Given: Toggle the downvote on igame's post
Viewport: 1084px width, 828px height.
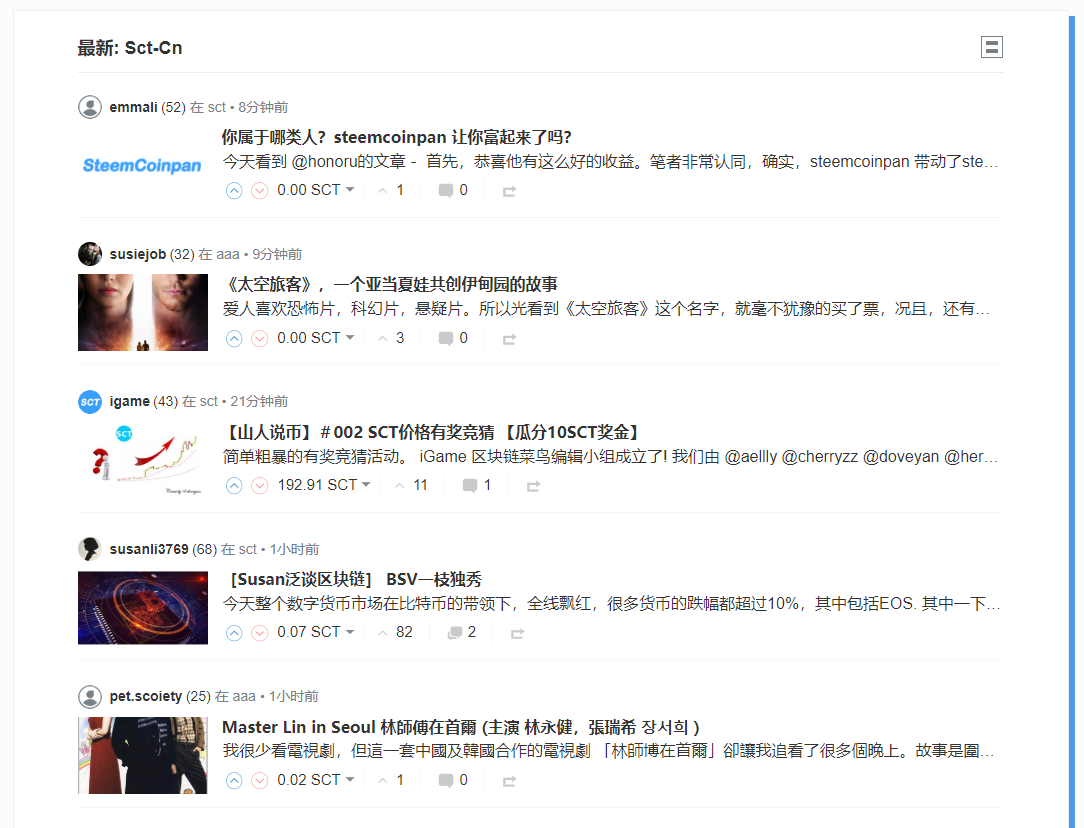Looking at the screenshot, I should [260, 485].
